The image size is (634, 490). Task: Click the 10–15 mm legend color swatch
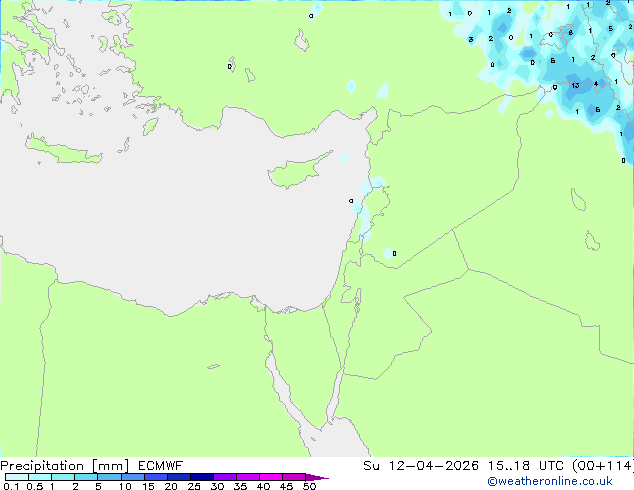(x=132, y=477)
